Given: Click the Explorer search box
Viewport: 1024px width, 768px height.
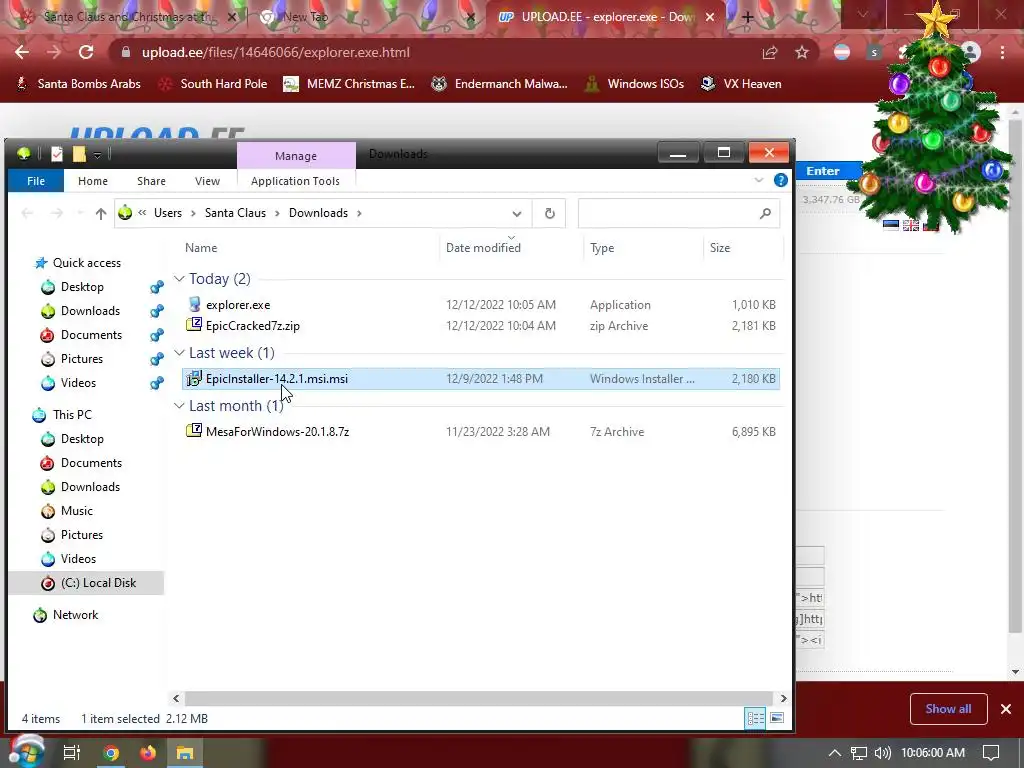Looking at the screenshot, I should pos(679,214).
